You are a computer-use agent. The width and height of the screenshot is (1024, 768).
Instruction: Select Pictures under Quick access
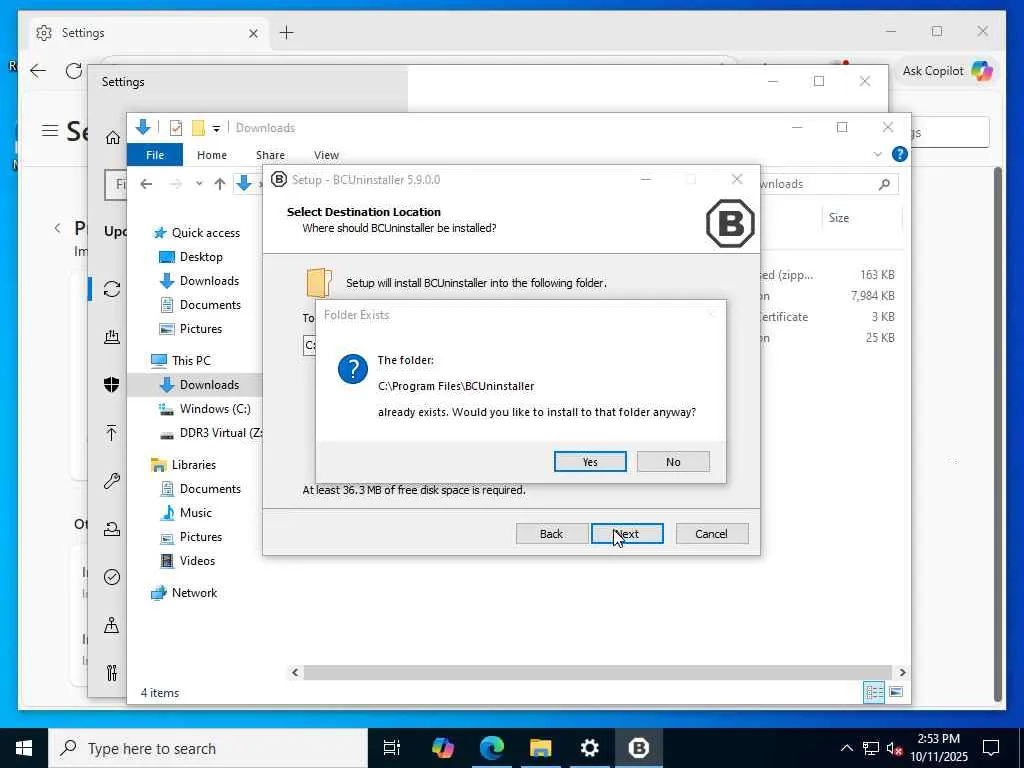(x=191, y=328)
